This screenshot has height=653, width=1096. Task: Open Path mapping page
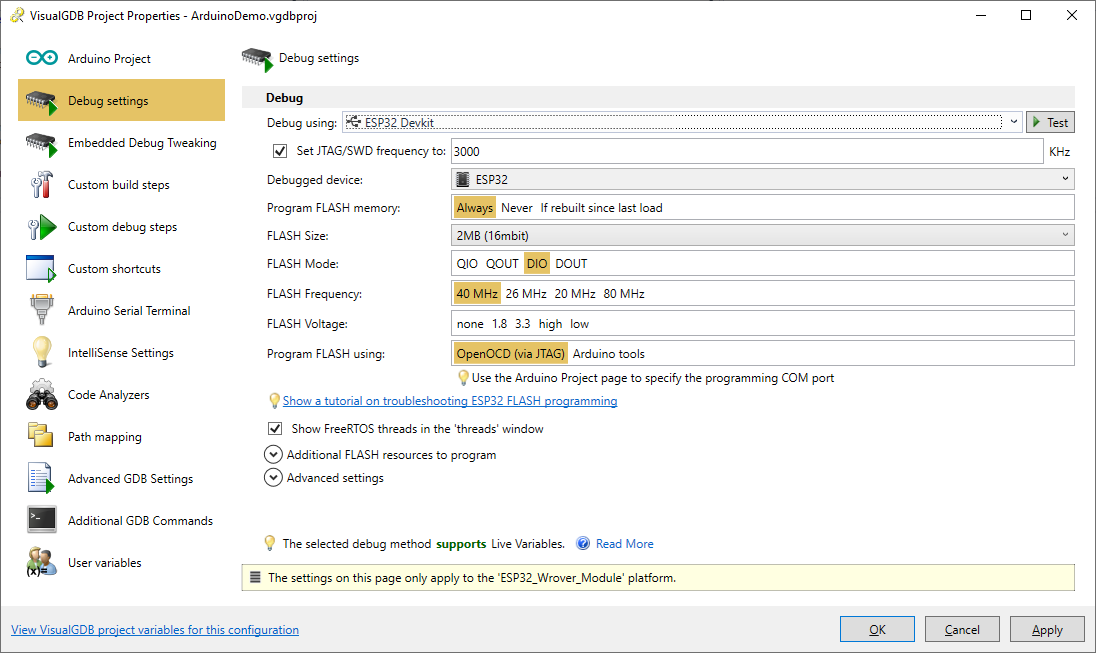tap(122, 436)
